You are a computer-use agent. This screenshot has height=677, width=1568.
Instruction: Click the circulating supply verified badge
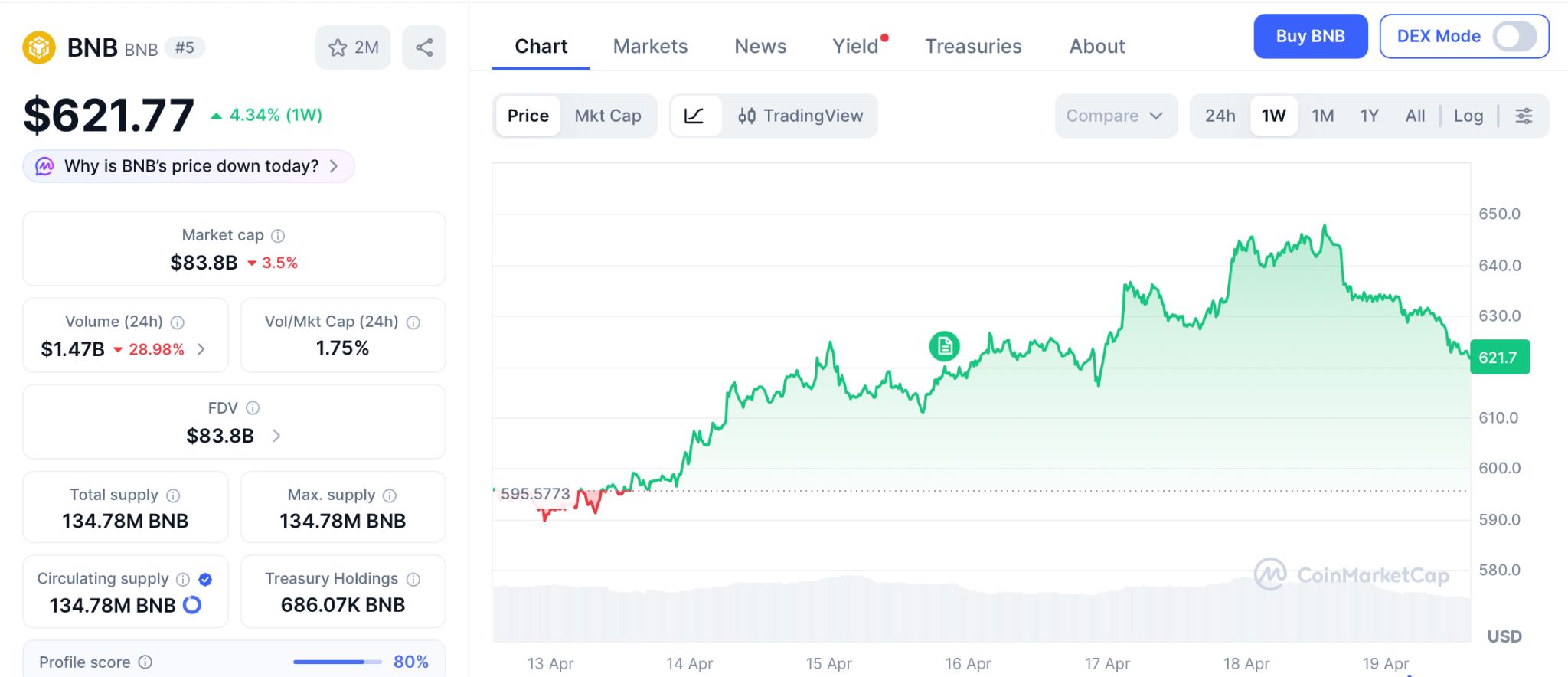tap(205, 579)
